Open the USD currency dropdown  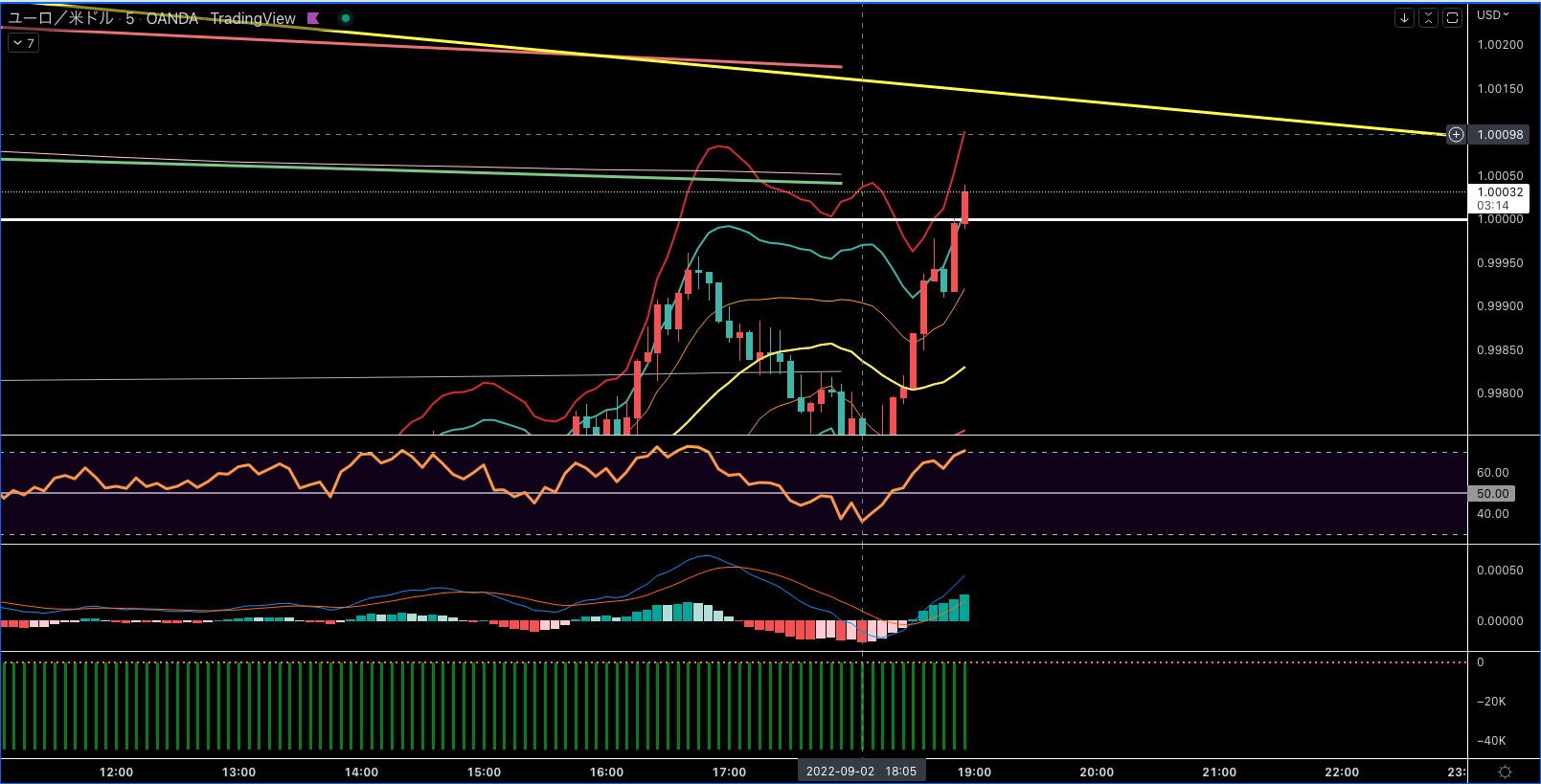tap(1492, 14)
